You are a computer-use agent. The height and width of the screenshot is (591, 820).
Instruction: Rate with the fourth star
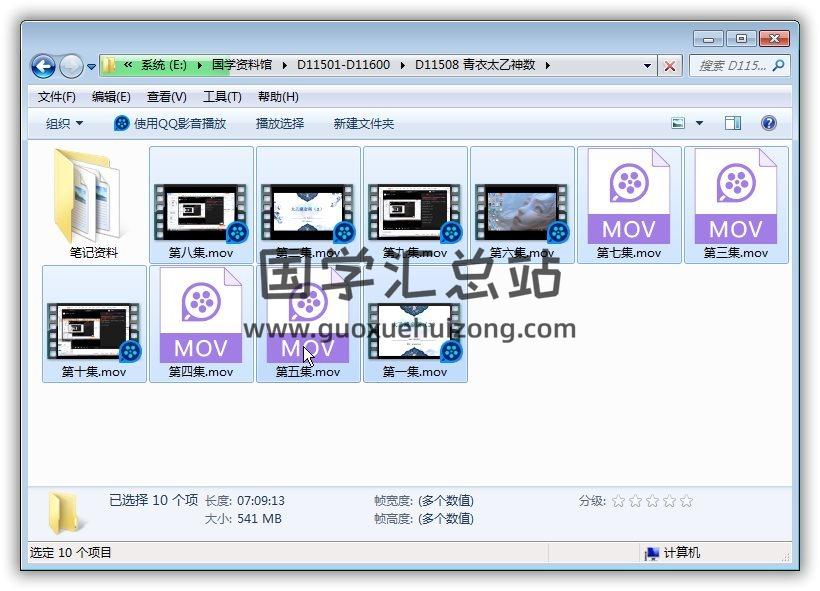pyautogui.click(x=669, y=502)
